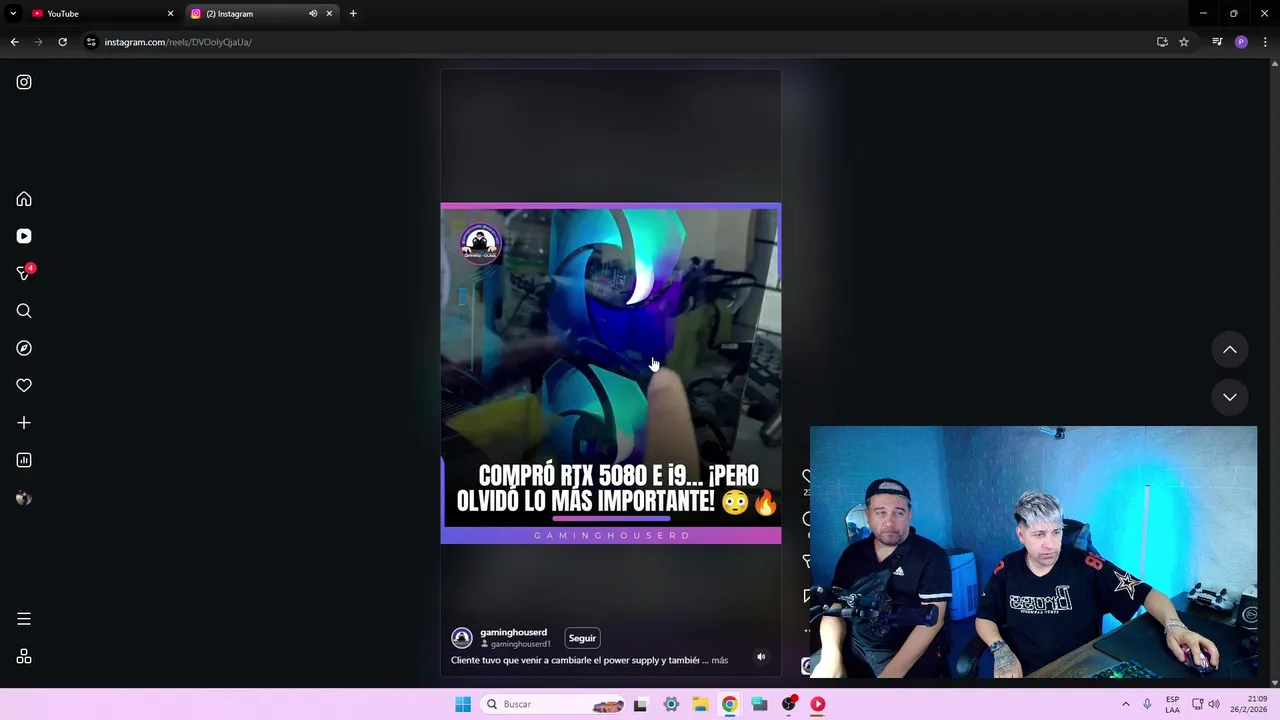
Task: Show hidden system tray icons
Action: point(1125,704)
